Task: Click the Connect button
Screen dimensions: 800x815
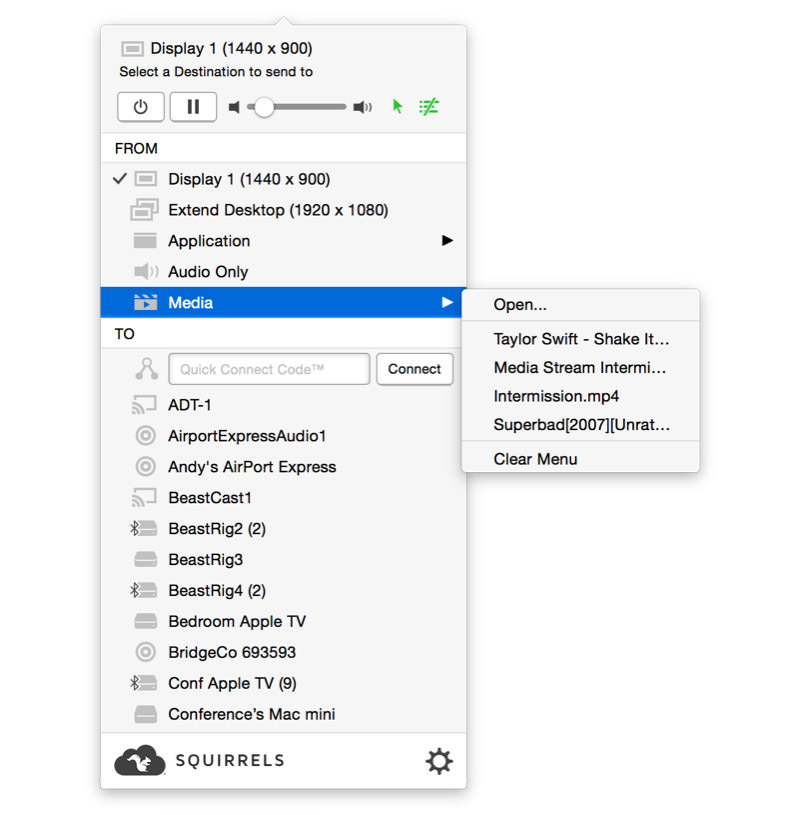Action: coord(414,369)
